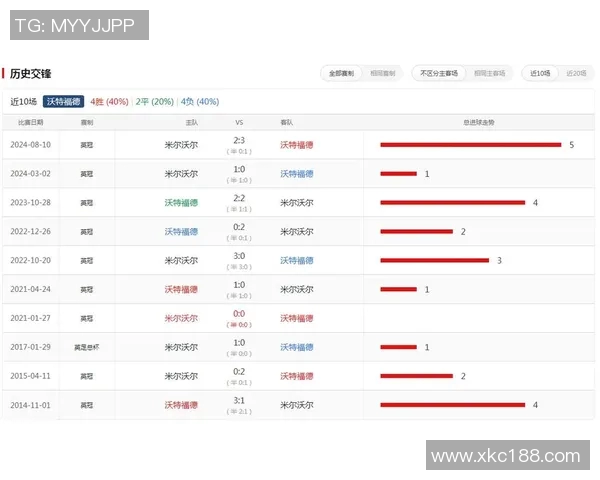The image size is (600, 480).
Task: Click the 0:0 score of 2021-01-27 match
Action: click(x=239, y=313)
